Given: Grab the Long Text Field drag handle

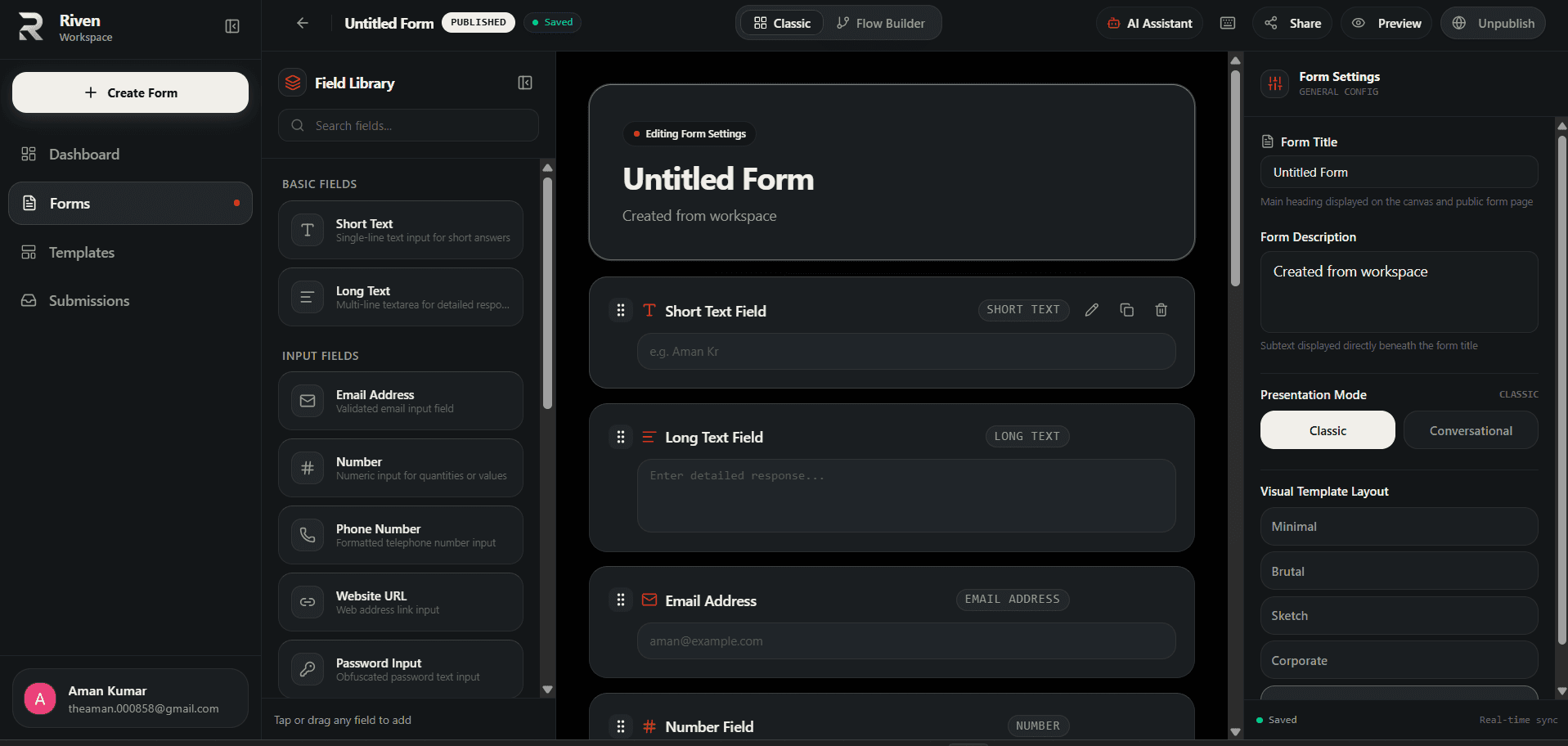Looking at the screenshot, I should 621,437.
